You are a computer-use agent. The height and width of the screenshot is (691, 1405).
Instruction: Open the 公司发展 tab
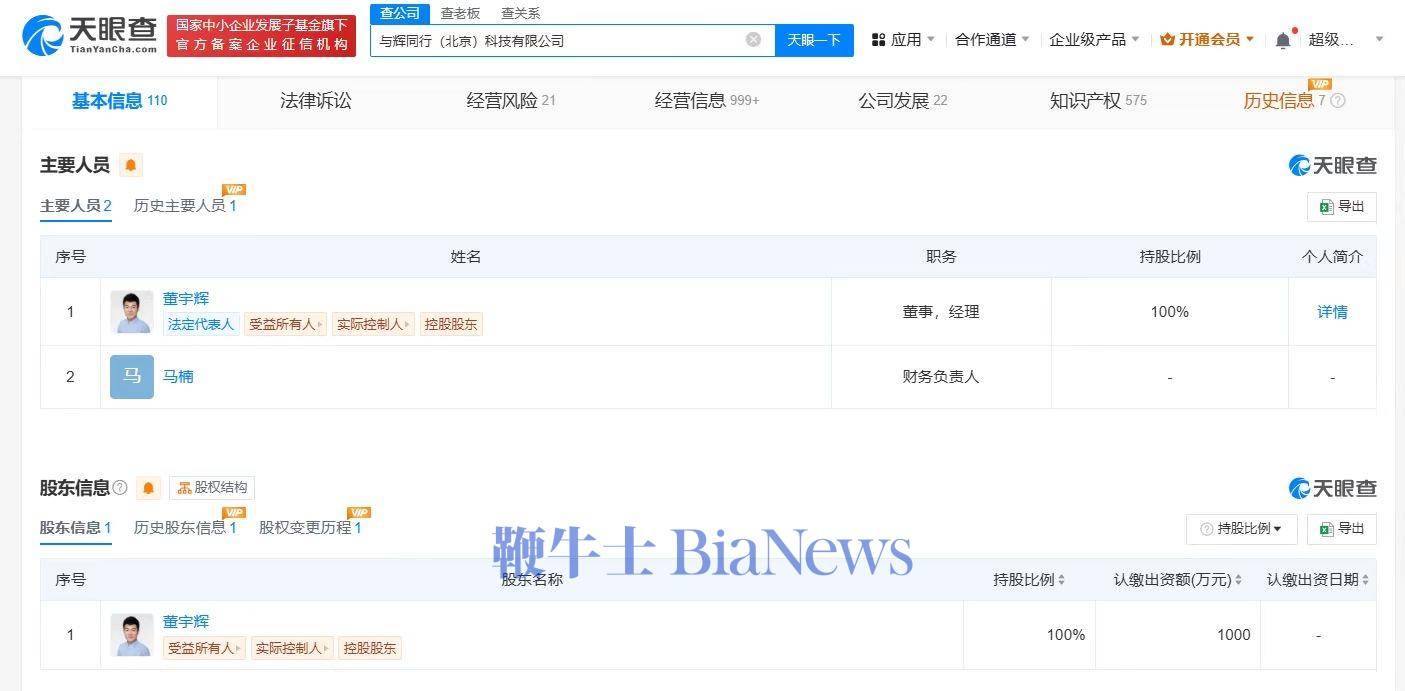[902, 101]
